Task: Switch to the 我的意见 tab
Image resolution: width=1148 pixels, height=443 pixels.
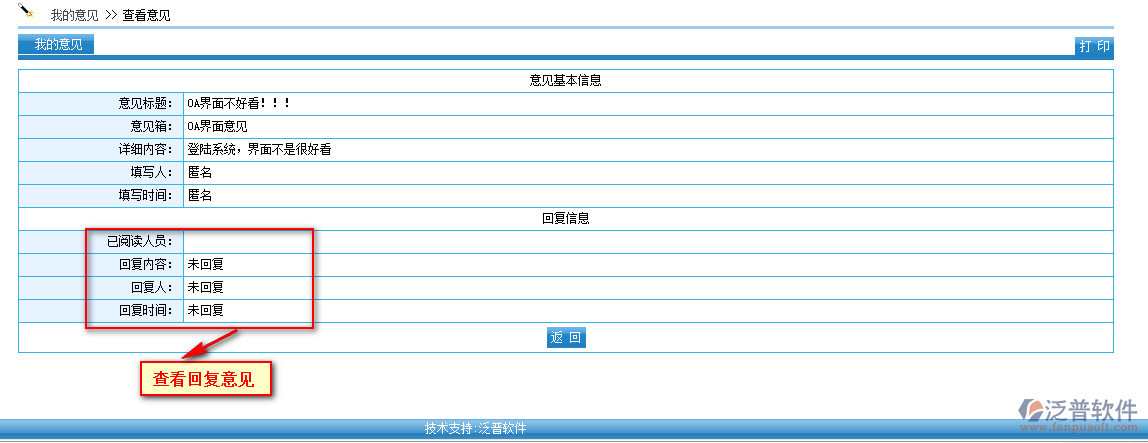Action: pyautogui.click(x=56, y=45)
